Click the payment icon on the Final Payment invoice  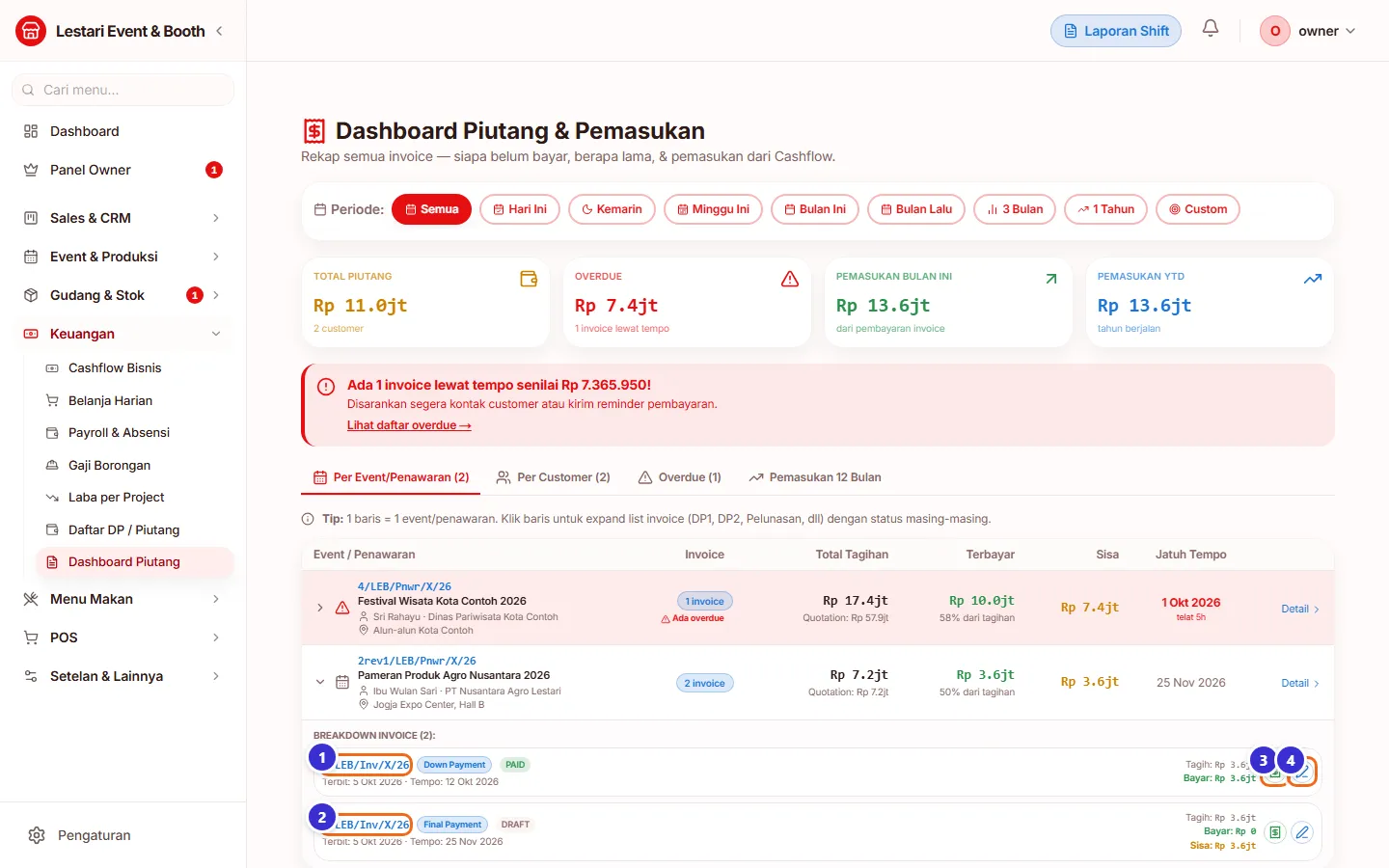[x=1275, y=832]
